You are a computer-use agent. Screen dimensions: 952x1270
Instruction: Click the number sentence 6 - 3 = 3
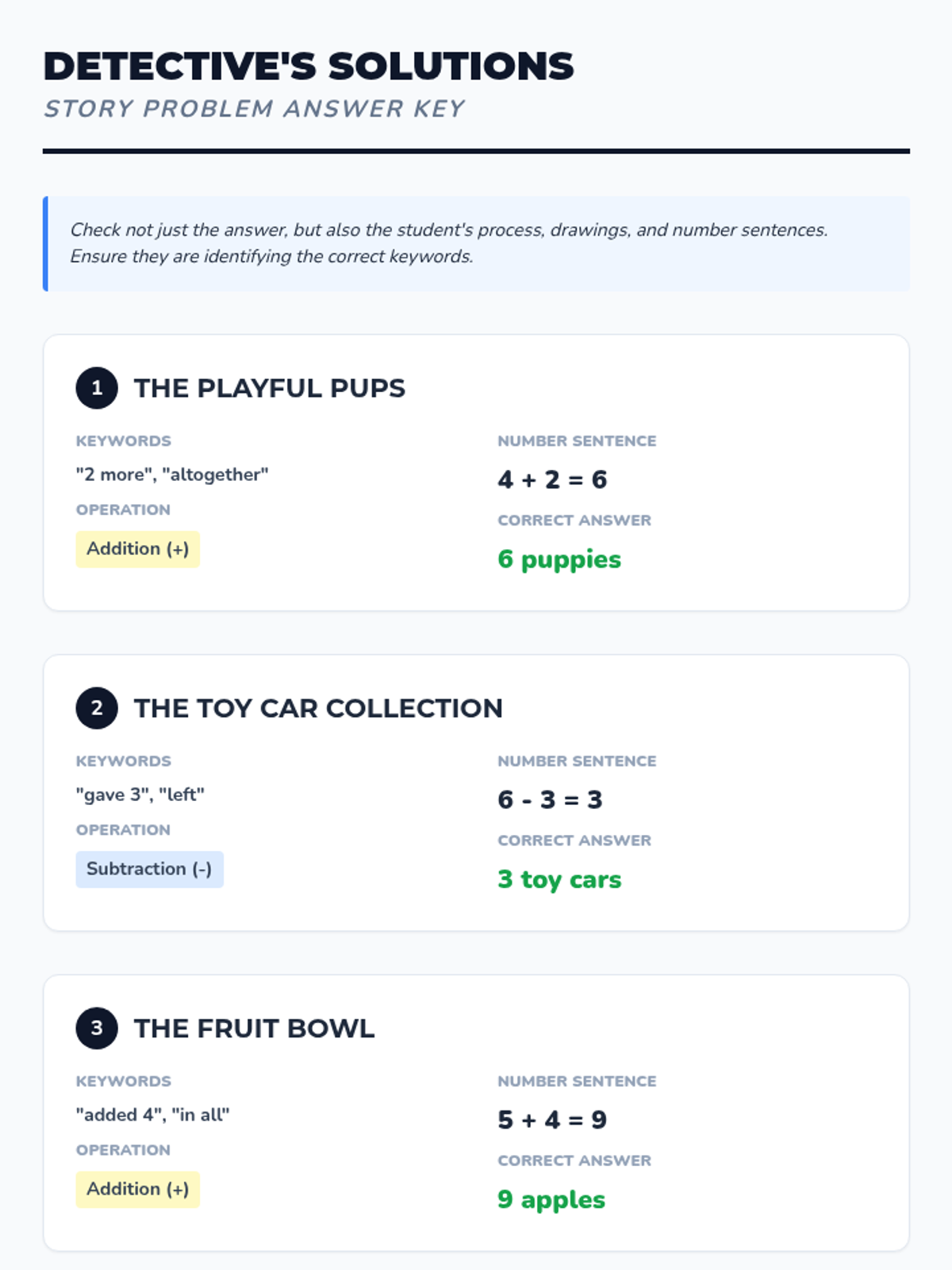pos(550,799)
